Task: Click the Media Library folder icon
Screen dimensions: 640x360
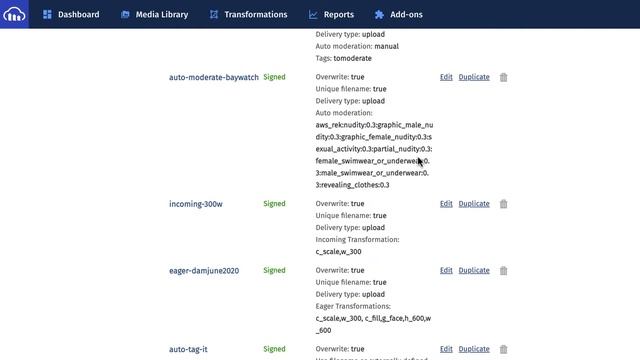Action: point(125,14)
